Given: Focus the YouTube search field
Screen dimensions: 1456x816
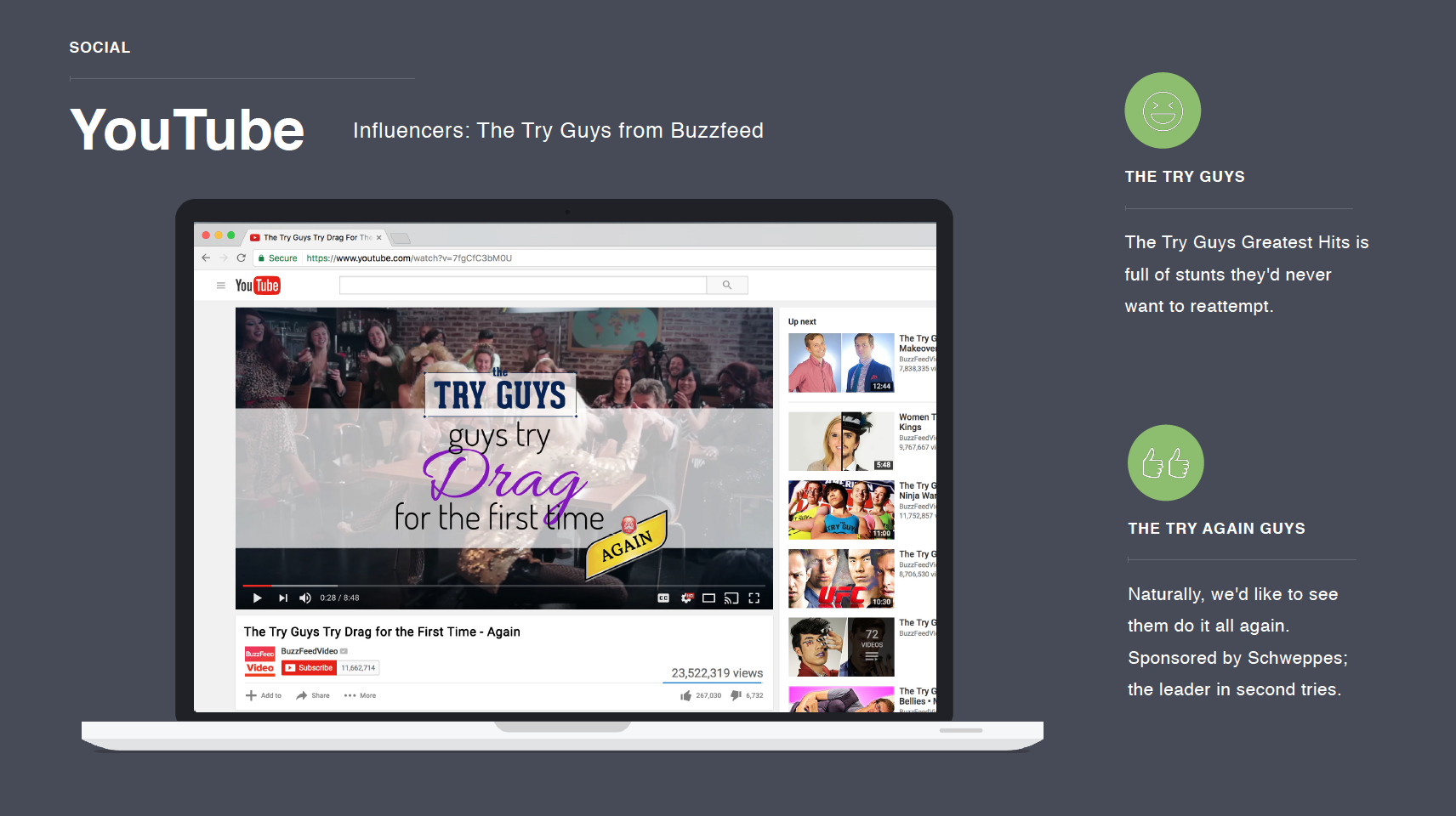Looking at the screenshot, I should [x=523, y=286].
